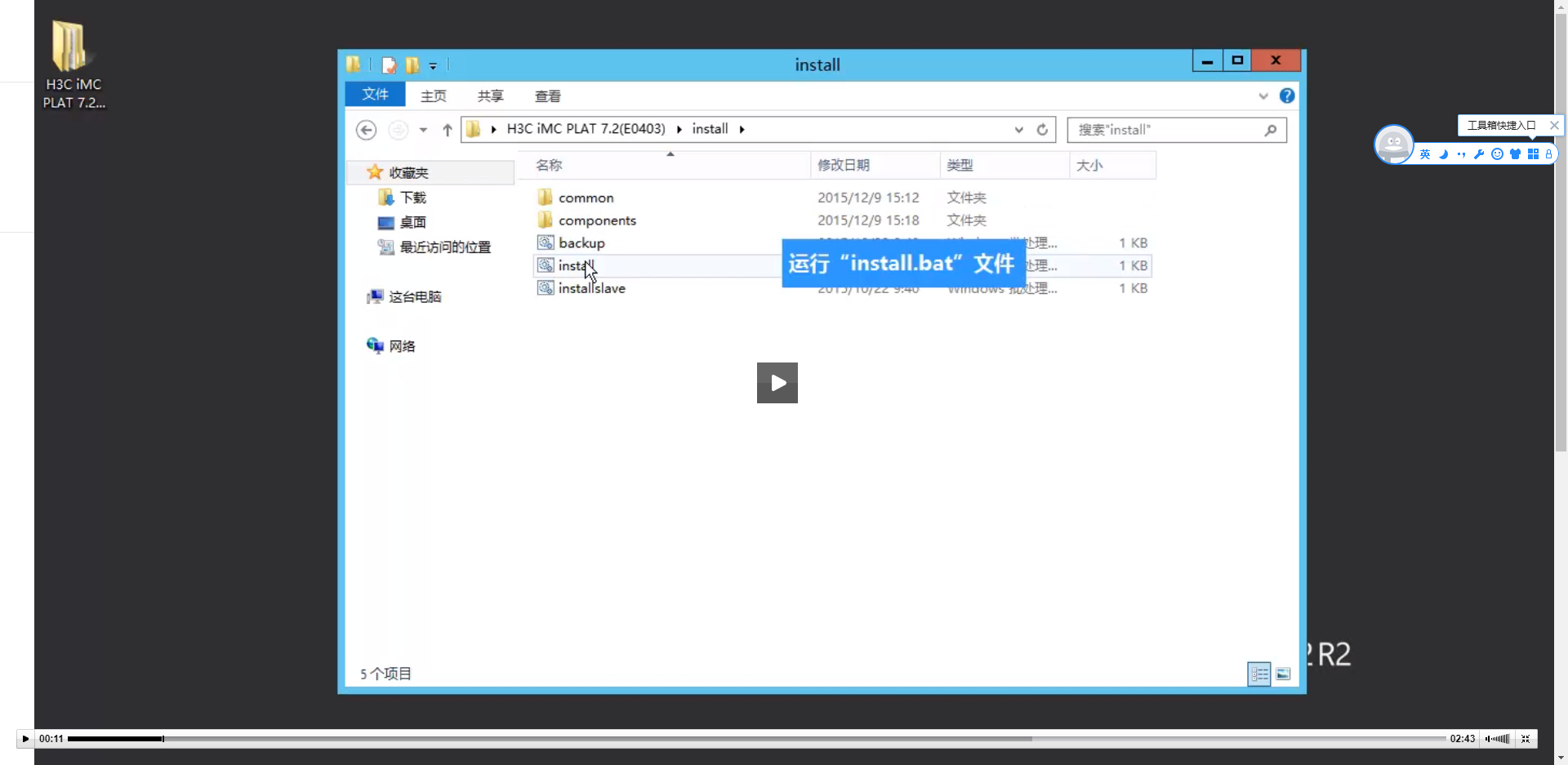Click the magnifier icon in the search box

tap(1271, 130)
